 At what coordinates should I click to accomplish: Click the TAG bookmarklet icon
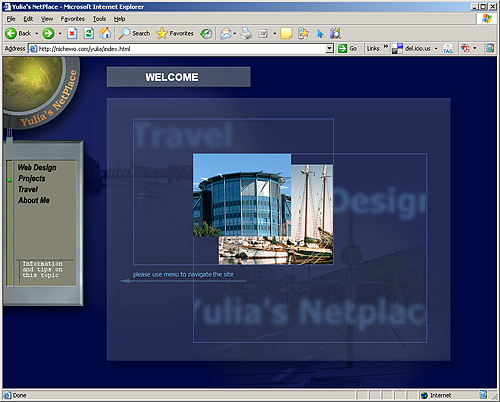tap(448, 49)
